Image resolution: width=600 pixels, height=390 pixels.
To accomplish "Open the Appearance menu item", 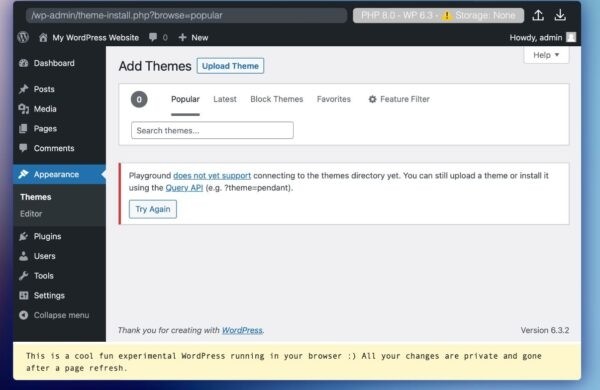I will tap(59, 174).
